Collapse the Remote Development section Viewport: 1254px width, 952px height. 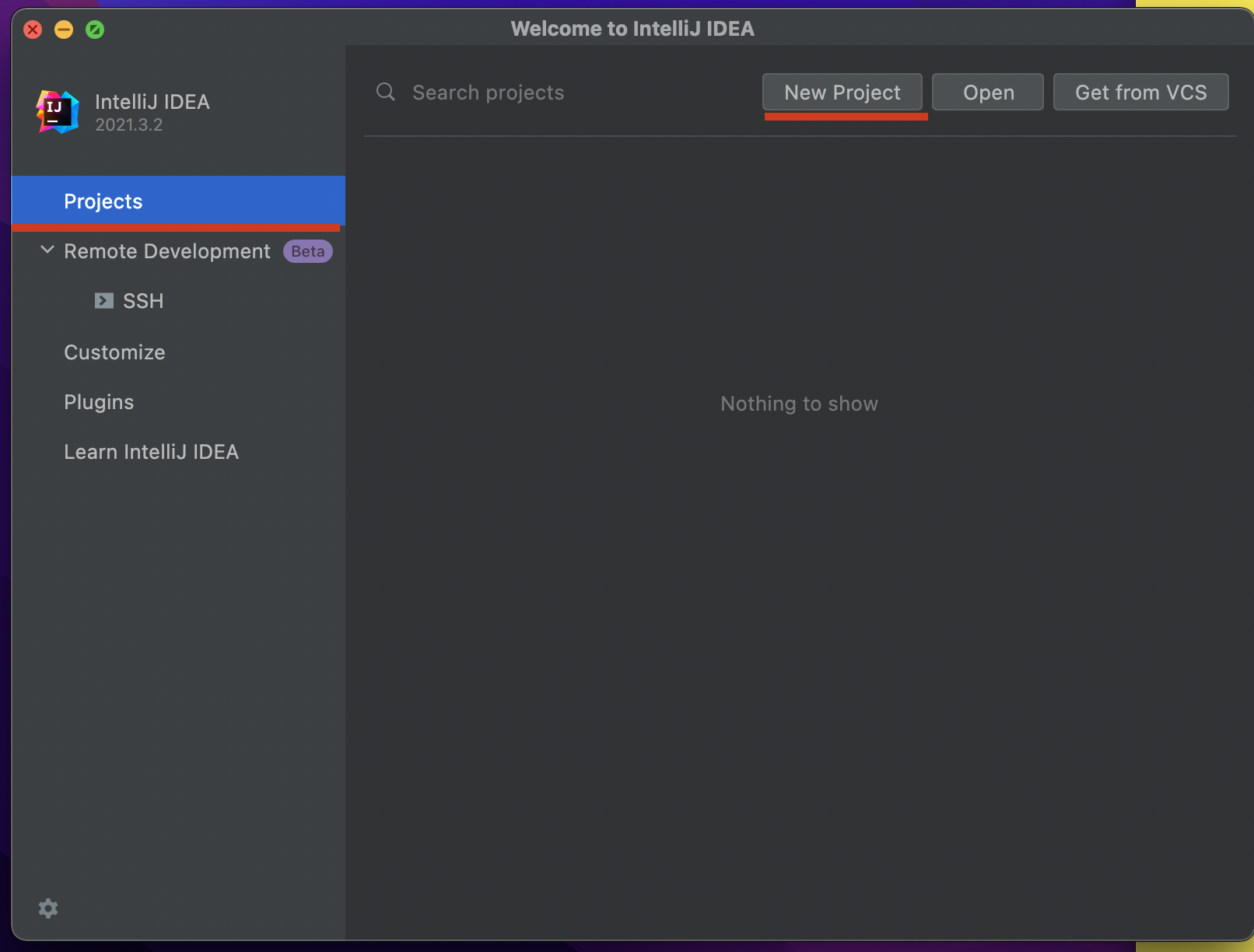tap(47, 250)
